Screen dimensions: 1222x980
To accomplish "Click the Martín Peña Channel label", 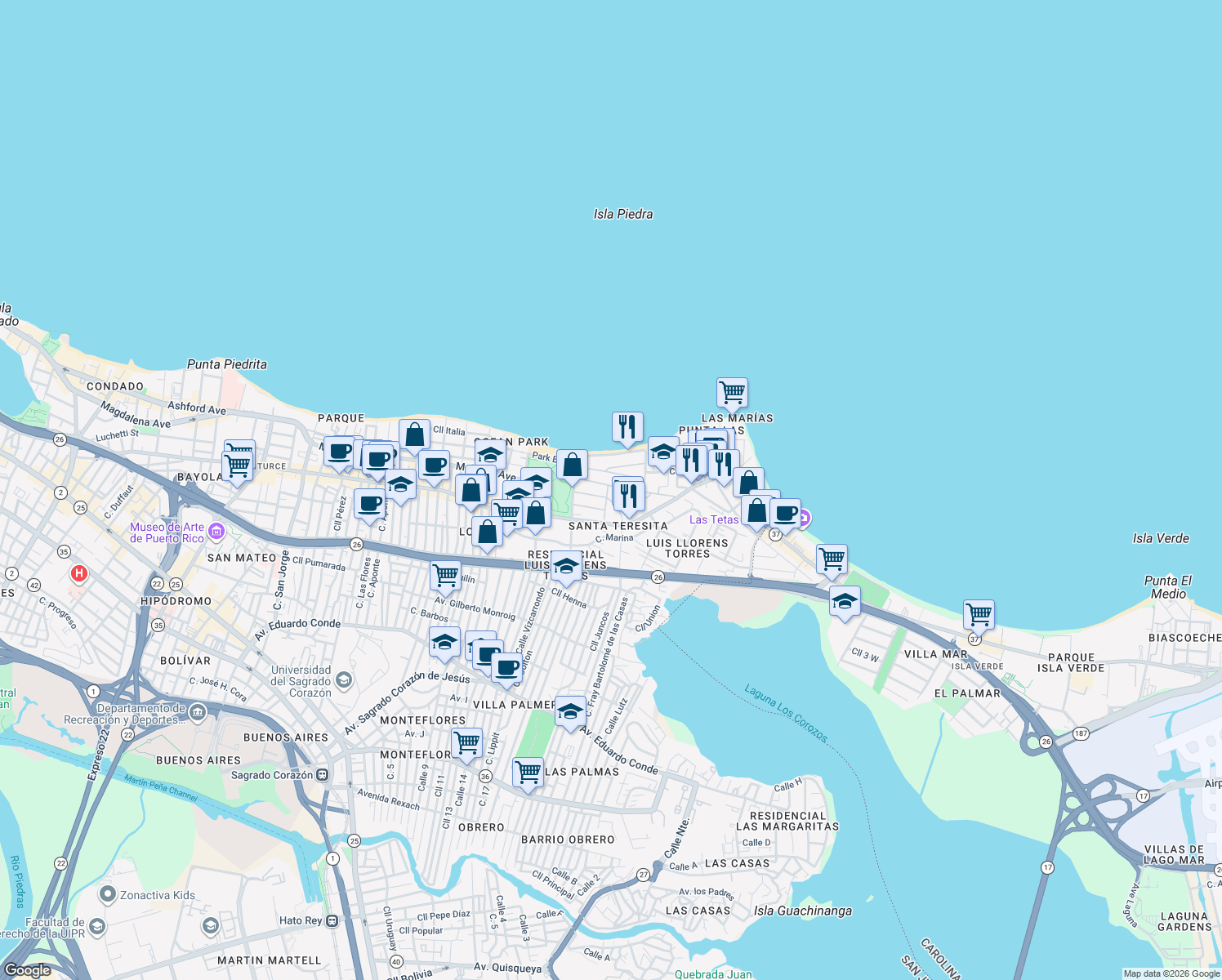I will (161, 786).
